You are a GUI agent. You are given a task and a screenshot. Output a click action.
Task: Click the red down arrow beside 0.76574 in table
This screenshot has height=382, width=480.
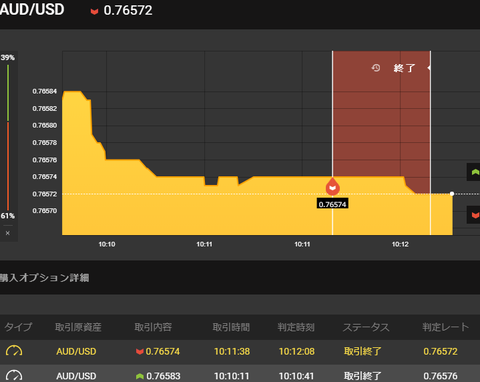point(140,352)
